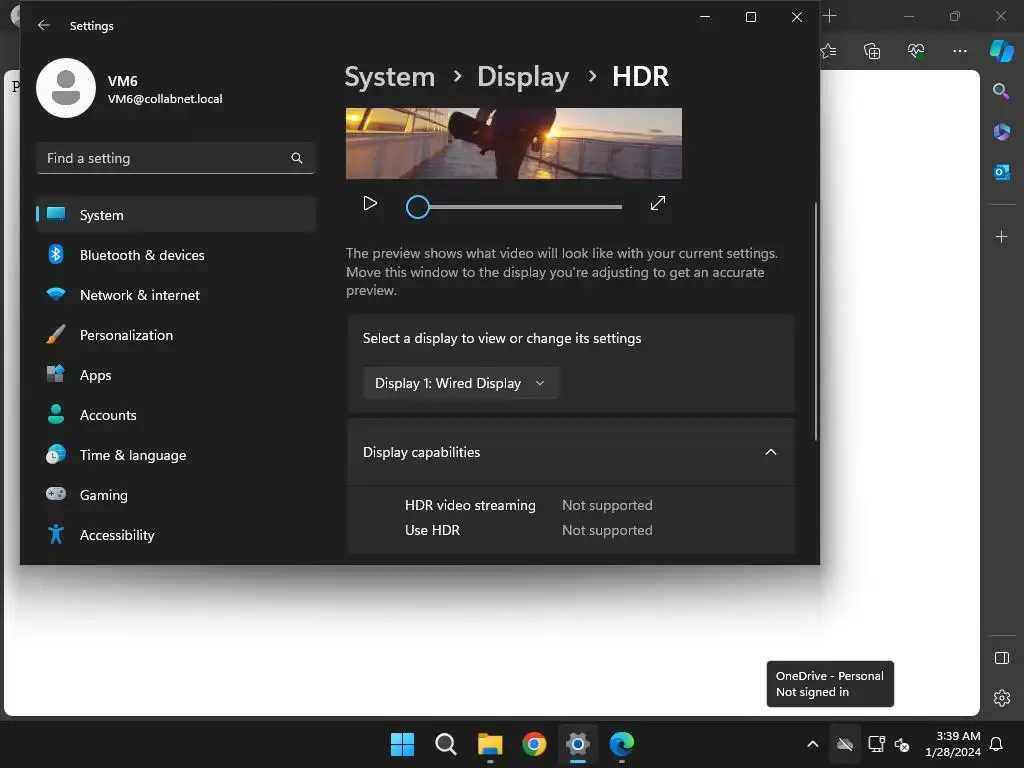Image resolution: width=1024 pixels, height=768 pixels.
Task: Open Edge sidebar settings gear
Action: [x=1001, y=698]
